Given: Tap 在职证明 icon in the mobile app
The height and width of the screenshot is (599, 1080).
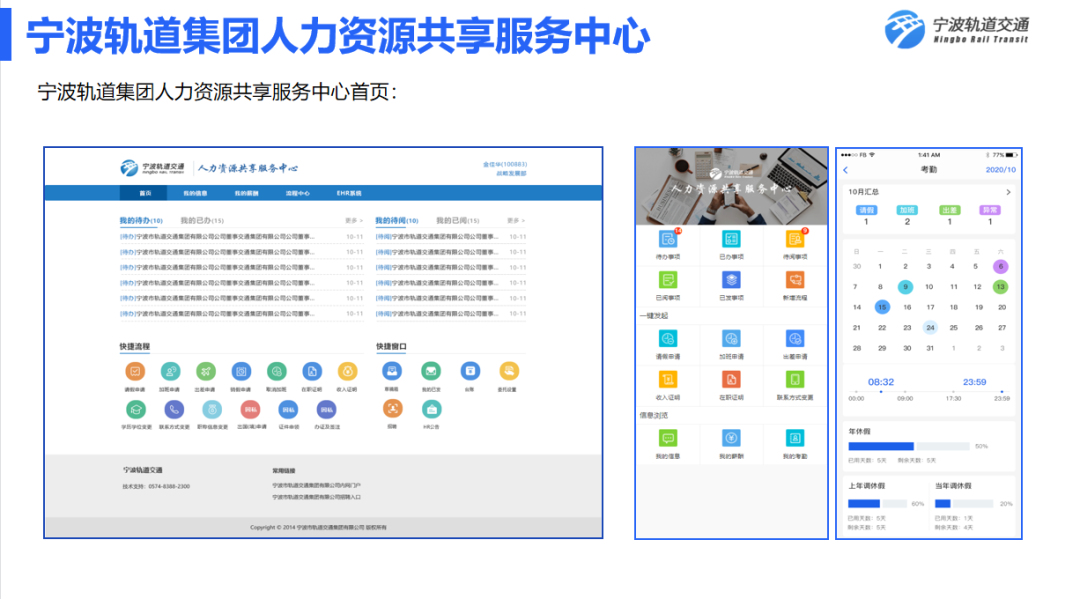Looking at the screenshot, I should [x=731, y=379].
